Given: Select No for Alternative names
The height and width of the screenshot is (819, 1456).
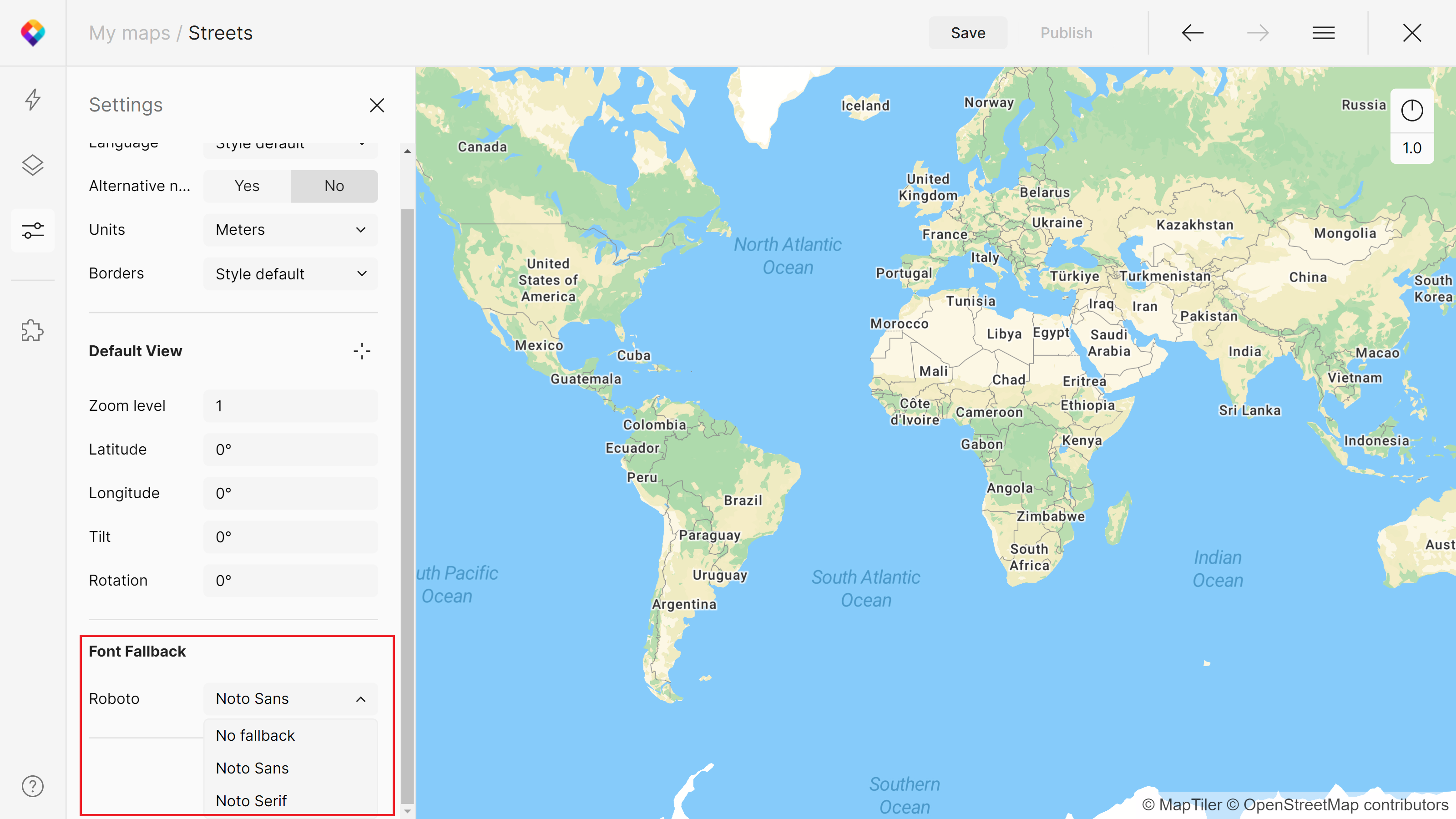Looking at the screenshot, I should coord(334,186).
